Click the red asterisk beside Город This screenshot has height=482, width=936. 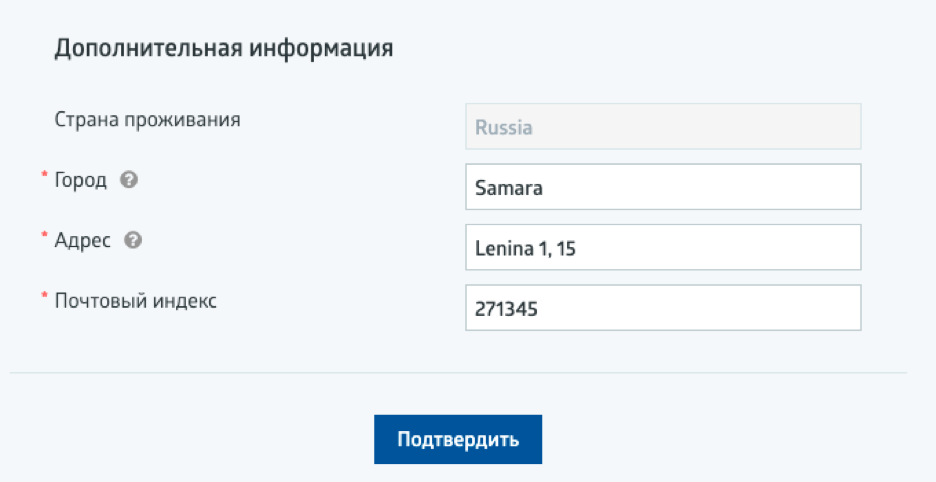(x=44, y=176)
